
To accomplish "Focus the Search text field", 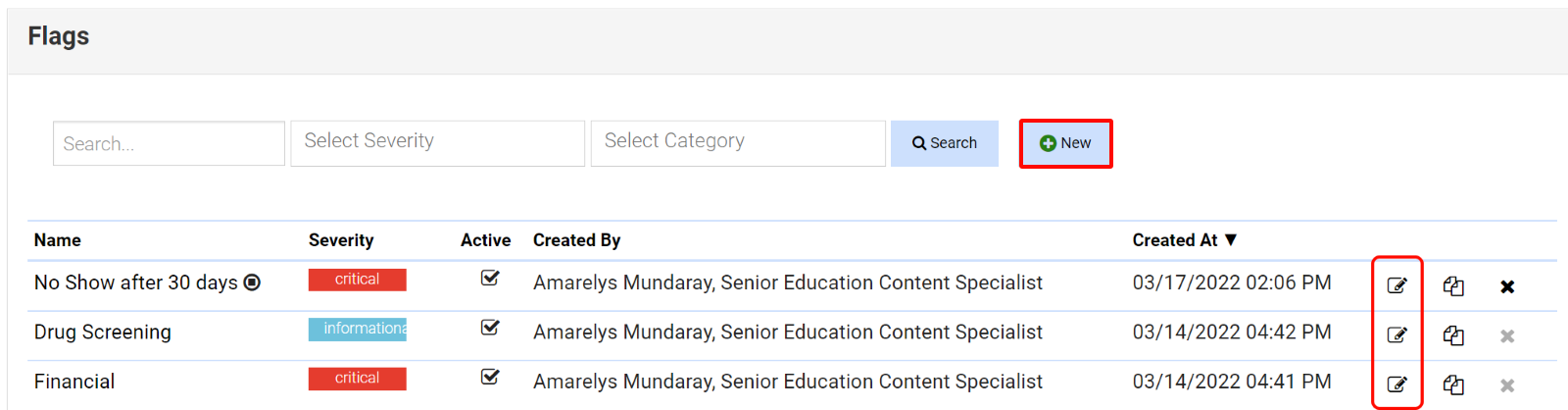I will tap(169, 143).
